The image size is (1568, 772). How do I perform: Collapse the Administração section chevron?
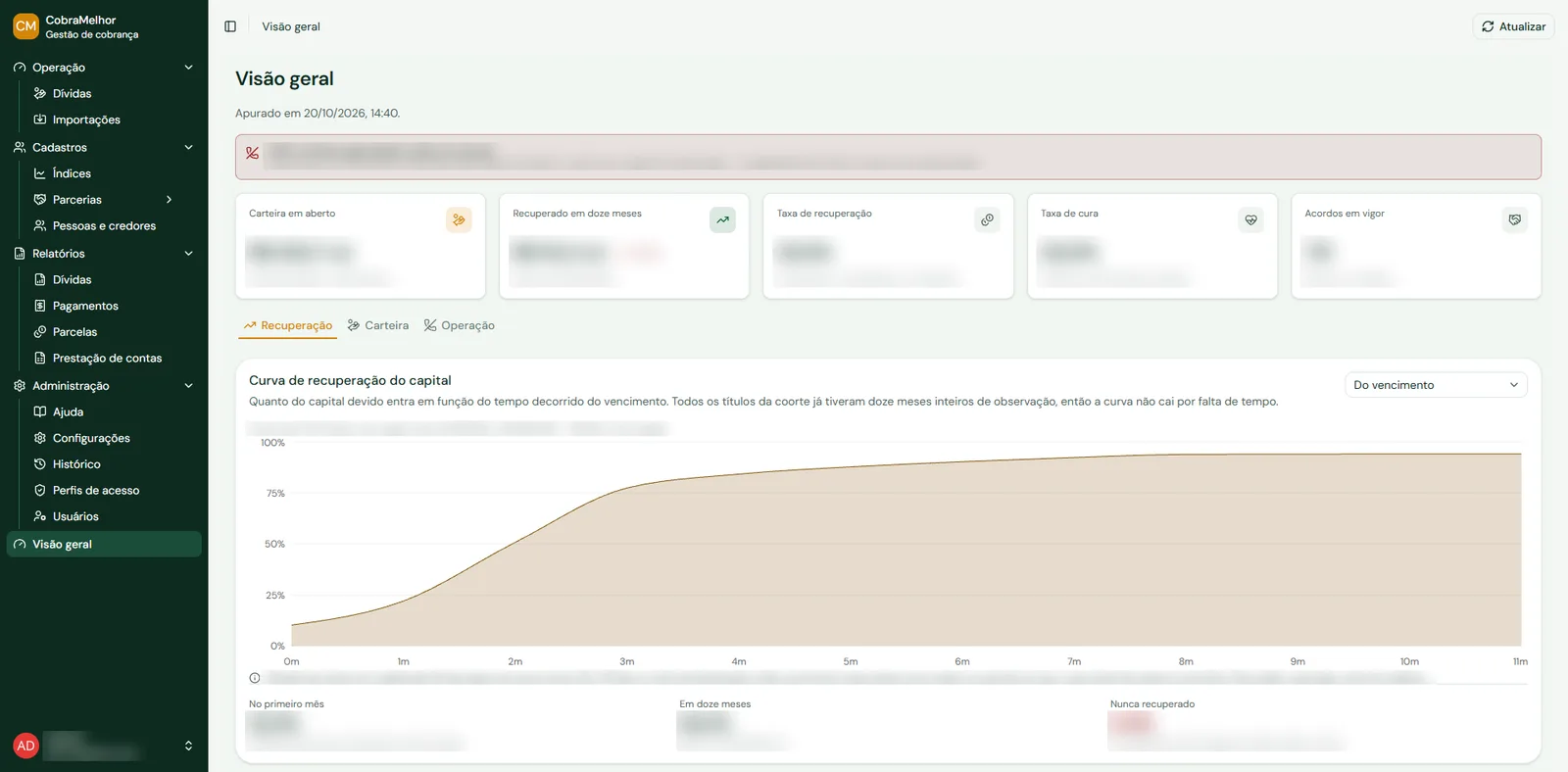click(188, 386)
